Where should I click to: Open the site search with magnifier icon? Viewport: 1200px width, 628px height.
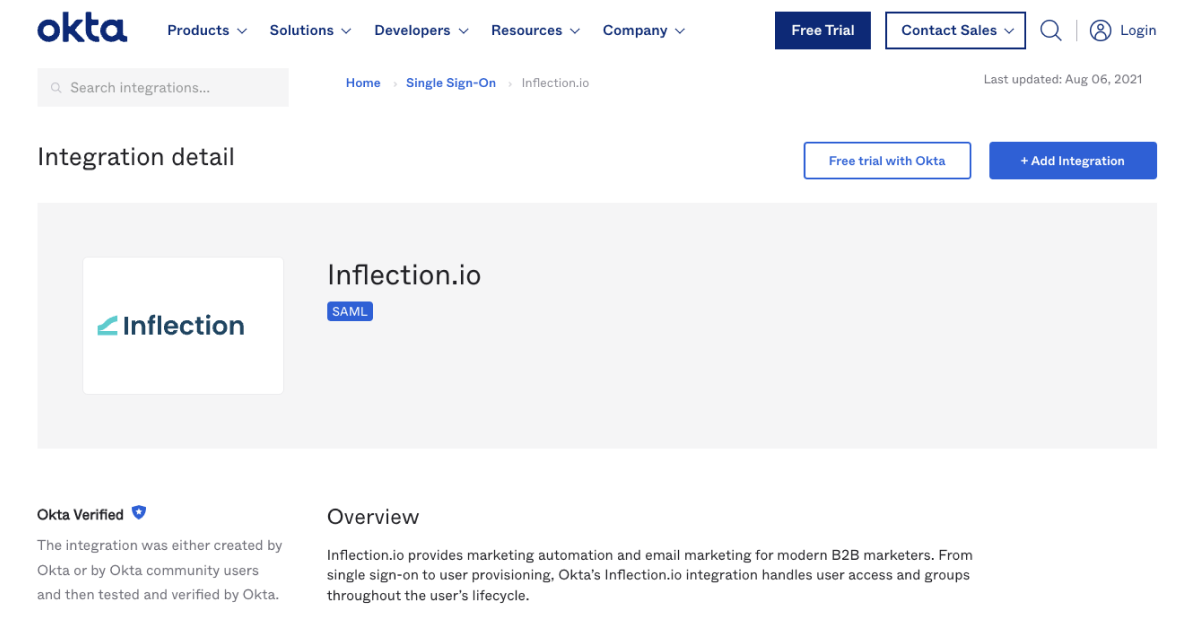point(1050,30)
